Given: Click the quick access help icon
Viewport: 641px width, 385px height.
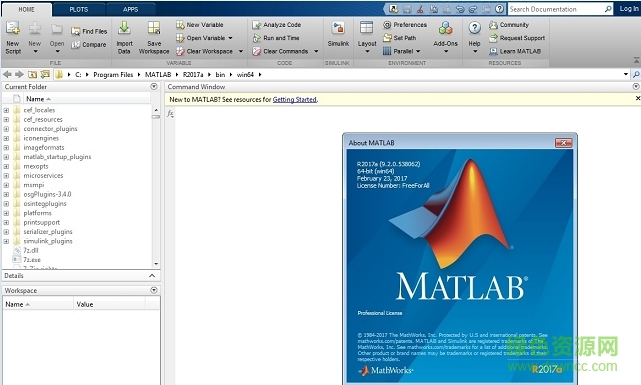Looking at the screenshot, I should (500, 9).
